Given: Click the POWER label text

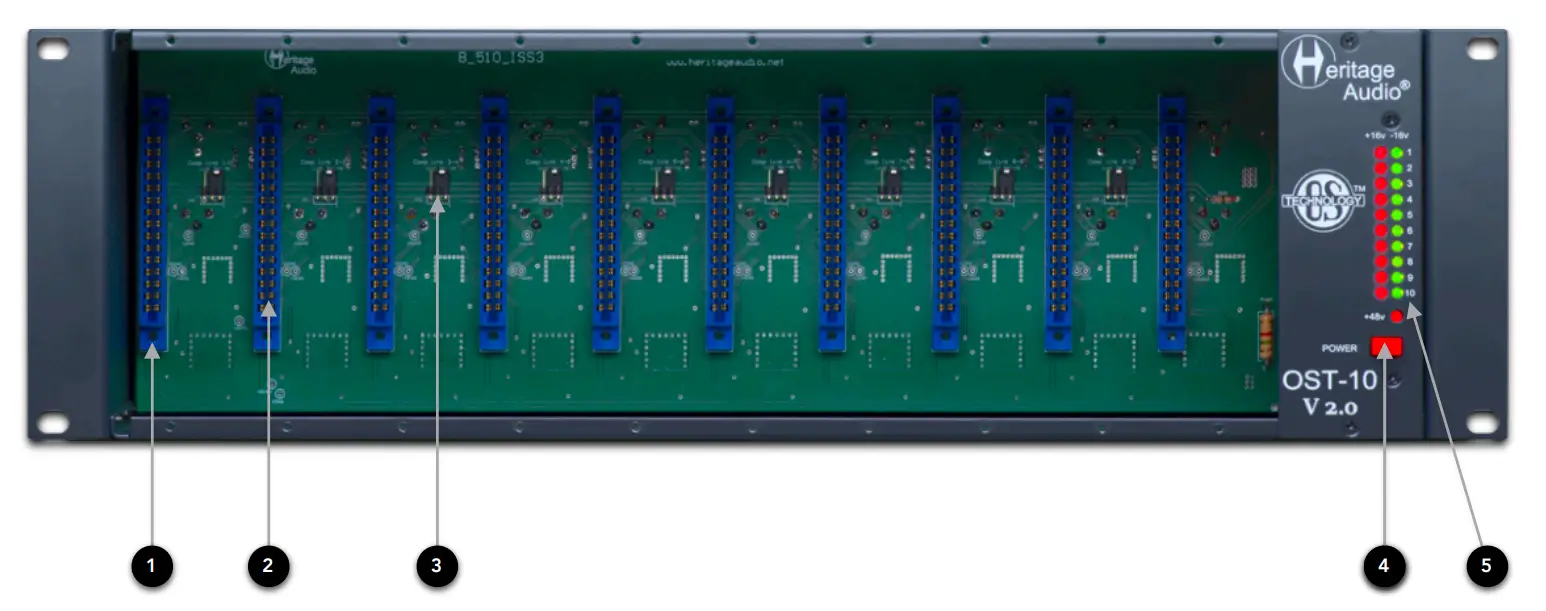Looking at the screenshot, I should tap(1340, 348).
